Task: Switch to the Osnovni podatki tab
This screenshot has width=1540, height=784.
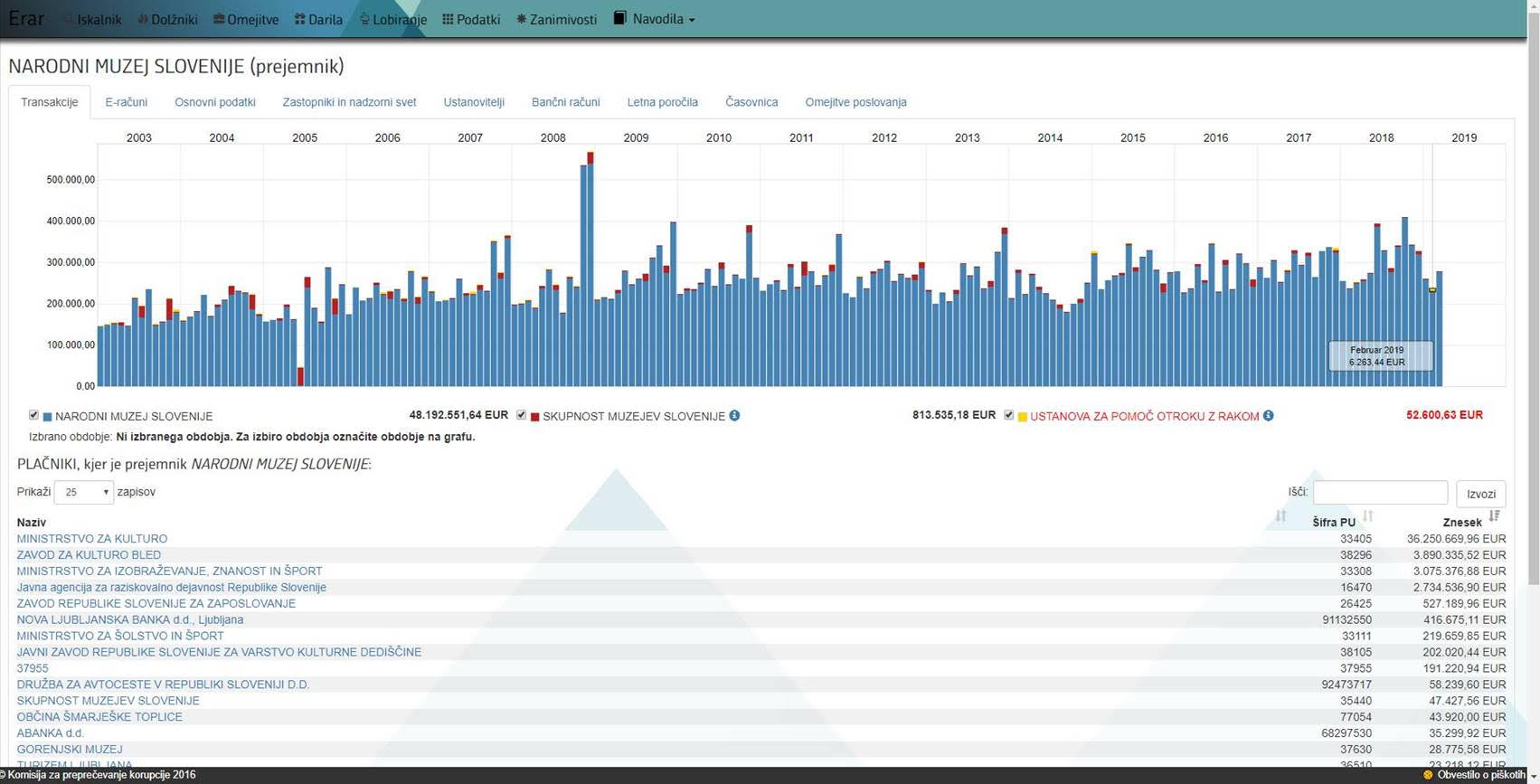Action: click(215, 102)
